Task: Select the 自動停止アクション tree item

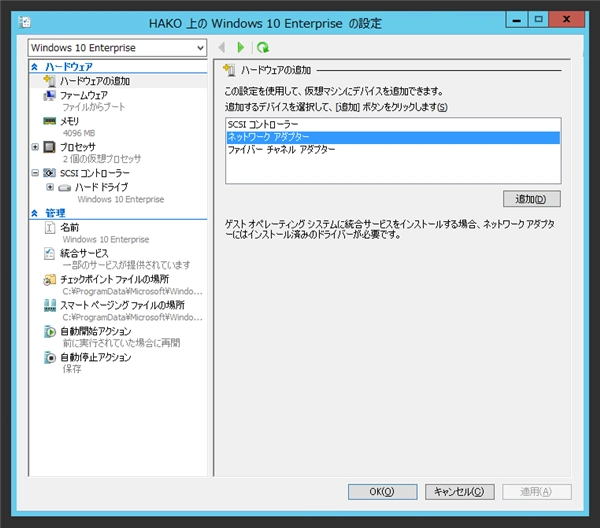Action: pyautogui.click(x=96, y=357)
